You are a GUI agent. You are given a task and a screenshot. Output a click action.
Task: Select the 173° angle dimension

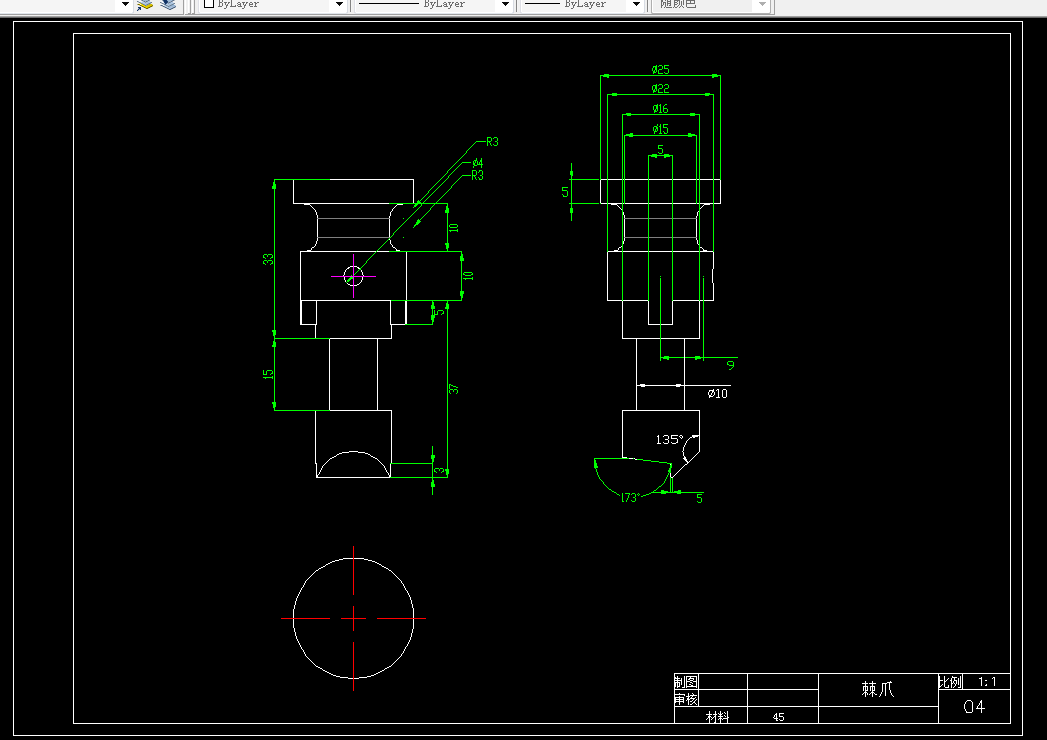(x=630, y=498)
